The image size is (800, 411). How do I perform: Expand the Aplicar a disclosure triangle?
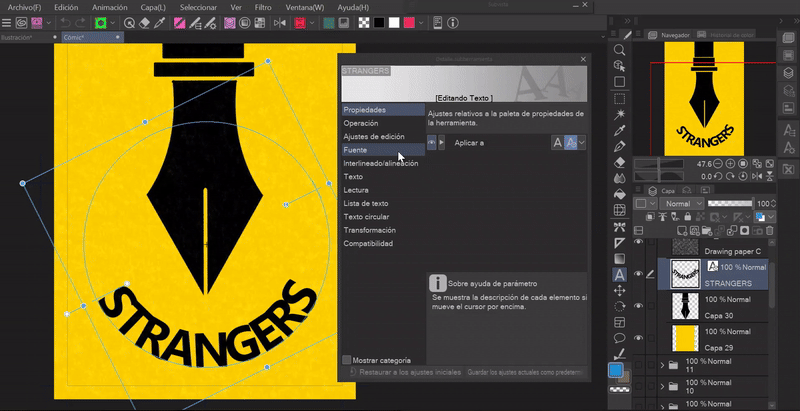(x=442, y=143)
